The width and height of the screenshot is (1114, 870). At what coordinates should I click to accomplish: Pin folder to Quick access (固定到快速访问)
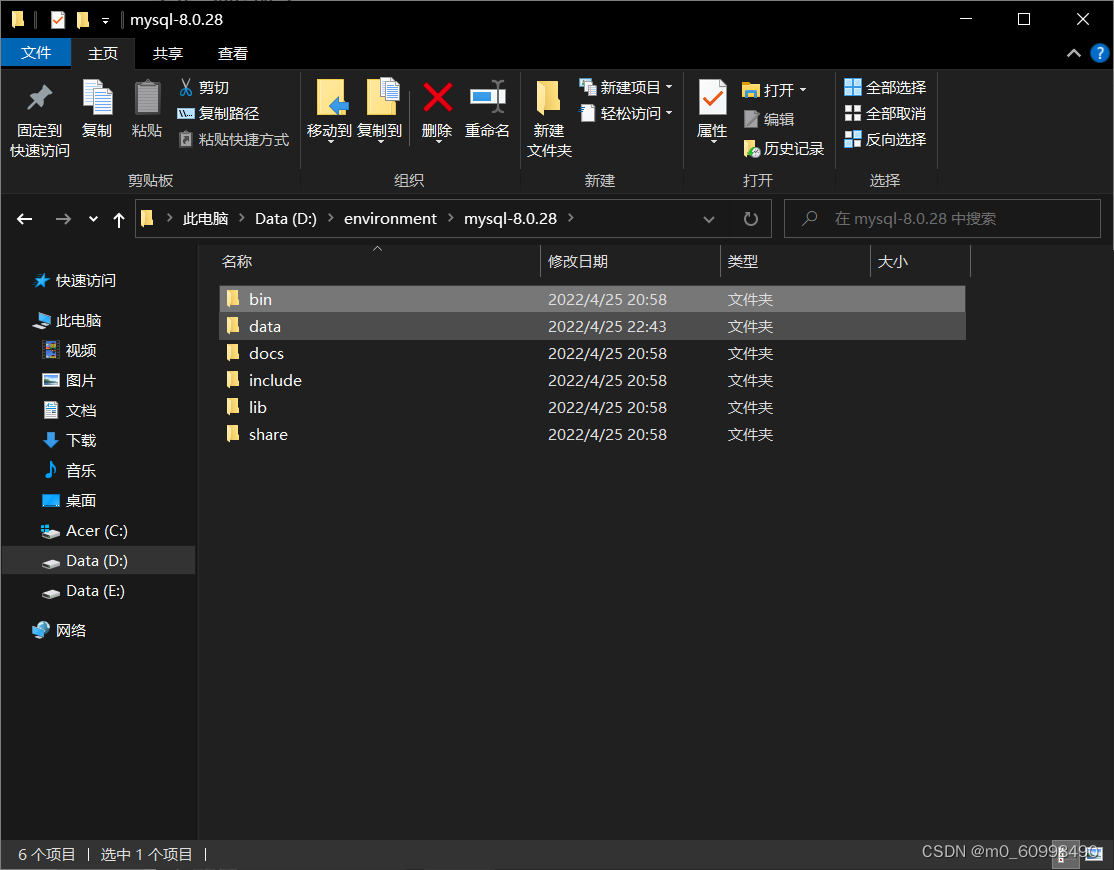[x=40, y=119]
